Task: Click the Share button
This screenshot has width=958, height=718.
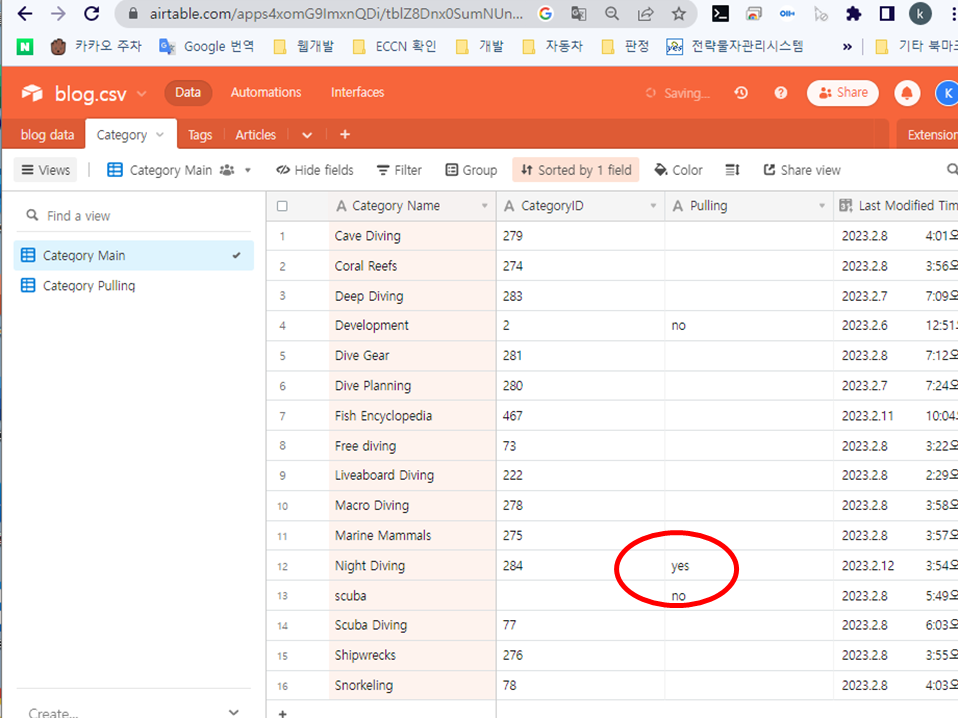Action: coord(843,93)
